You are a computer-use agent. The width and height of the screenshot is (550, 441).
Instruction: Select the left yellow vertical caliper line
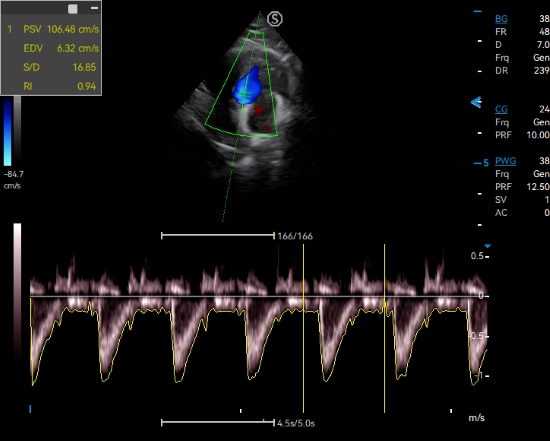tap(303, 328)
